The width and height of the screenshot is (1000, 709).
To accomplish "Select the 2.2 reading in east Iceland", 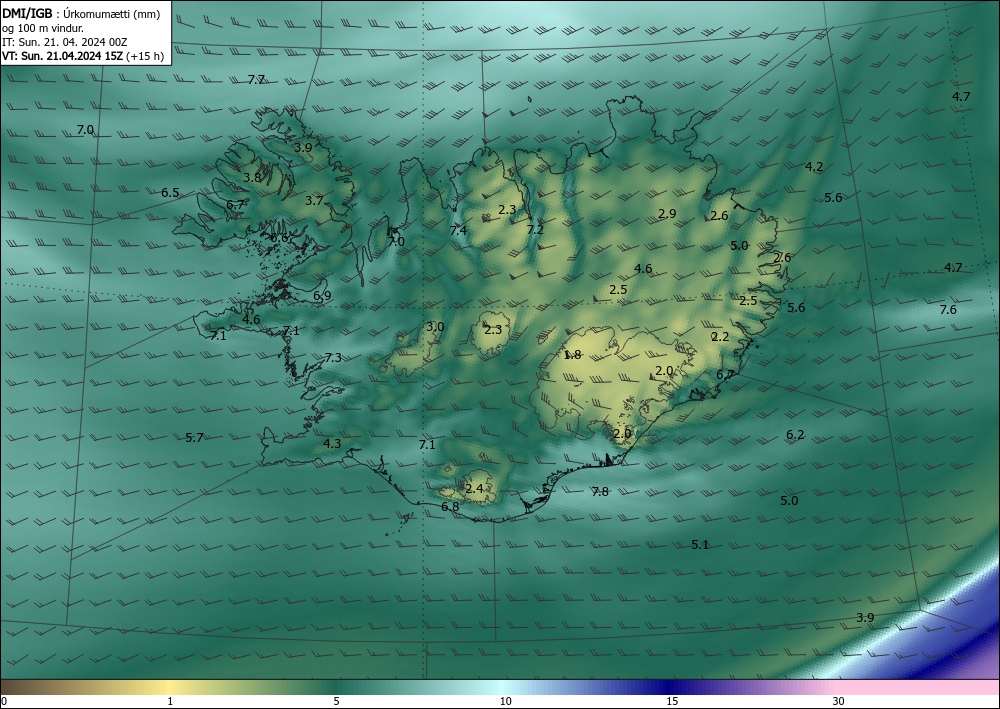I will tap(721, 337).
